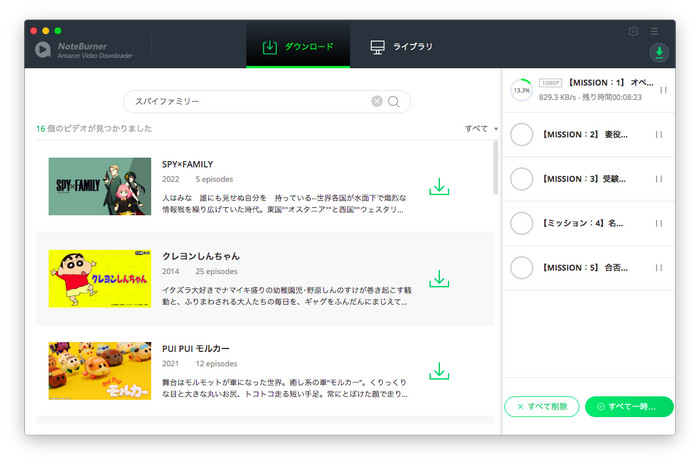Click the '16 個のビデオが見つかりました' result count
Image resolution: width=700 pixels, height=464 pixels.
click(x=94, y=129)
